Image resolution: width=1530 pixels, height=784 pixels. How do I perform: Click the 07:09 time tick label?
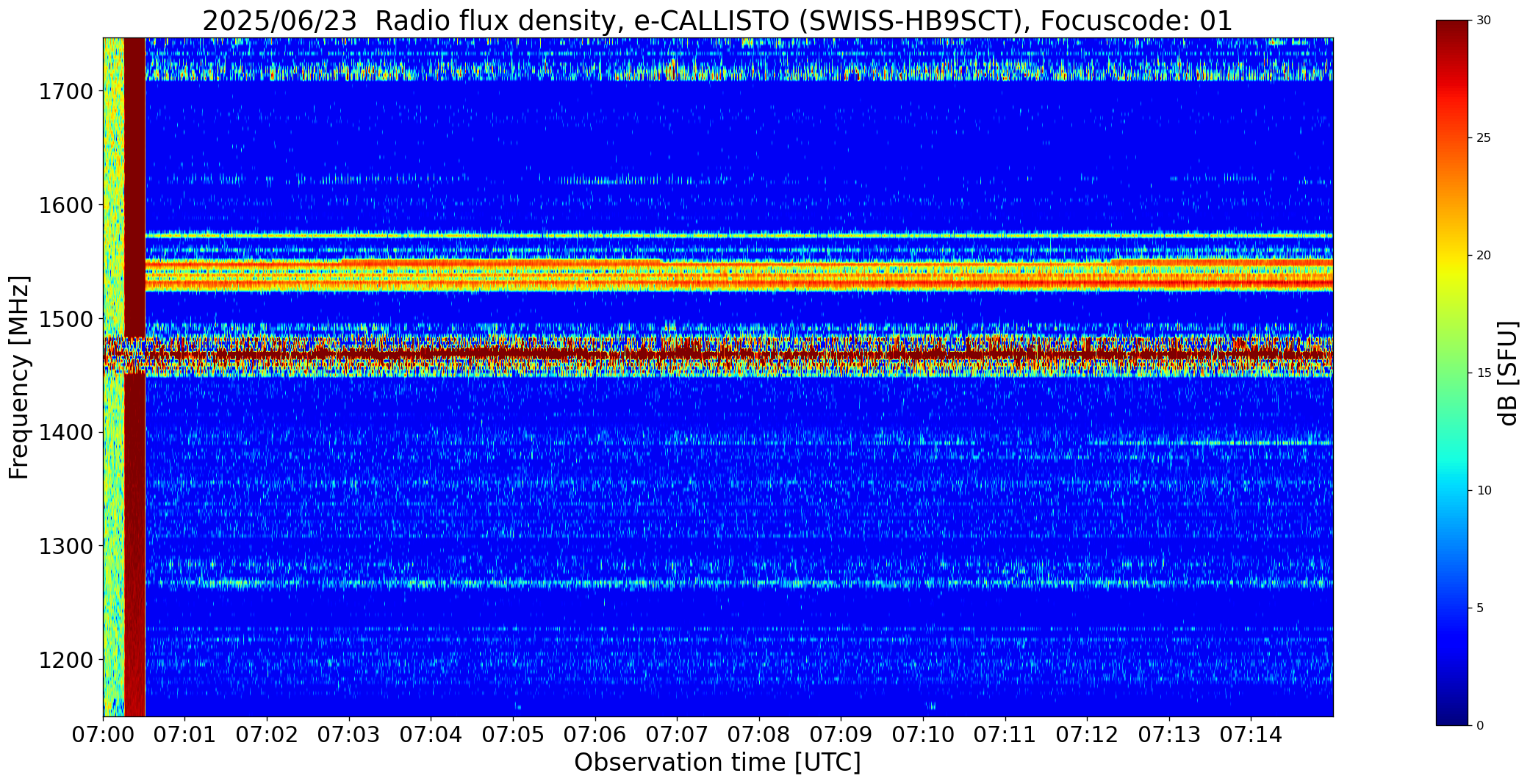click(x=841, y=735)
